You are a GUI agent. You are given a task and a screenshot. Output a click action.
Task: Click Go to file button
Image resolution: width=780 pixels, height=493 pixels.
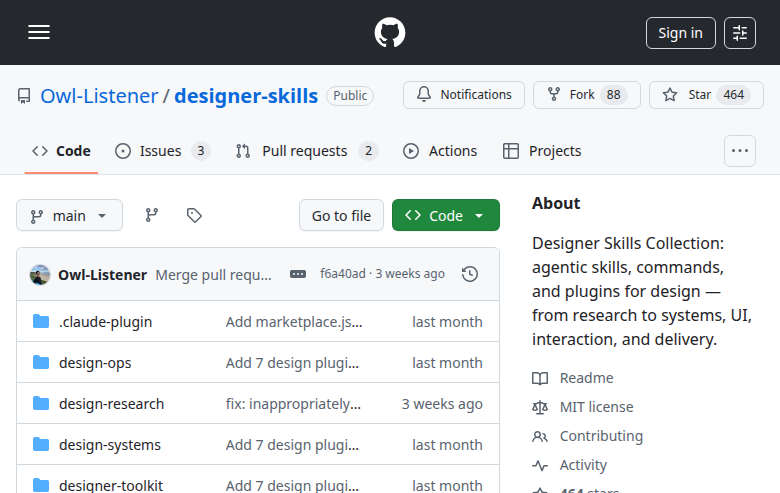341,215
